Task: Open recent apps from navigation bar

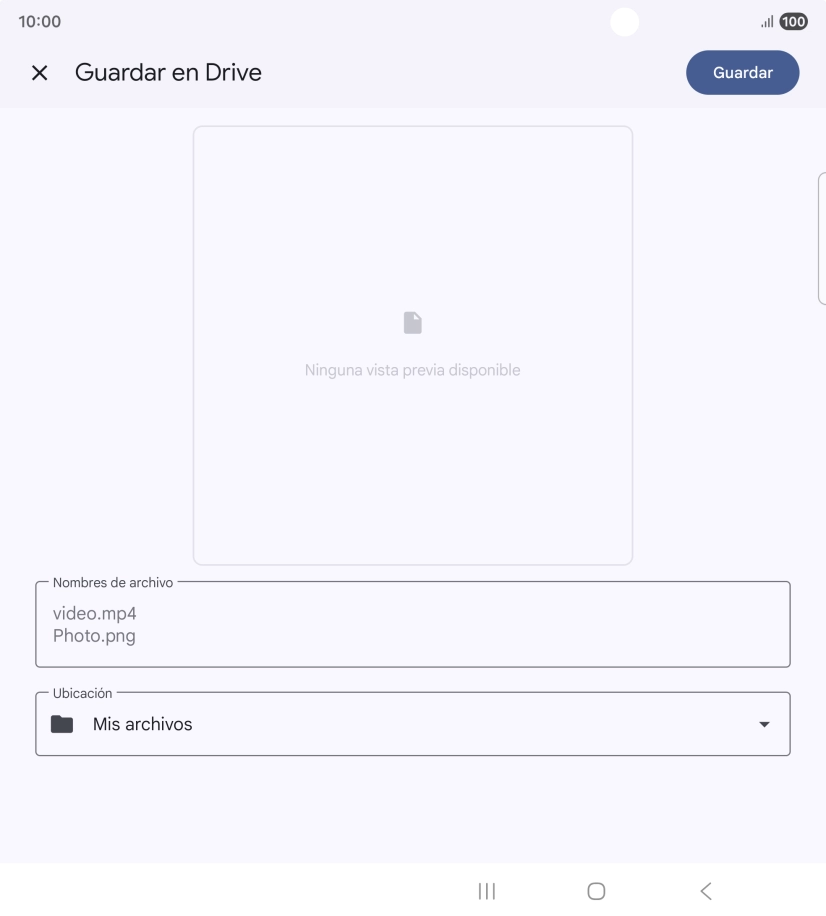Action: tap(487, 891)
